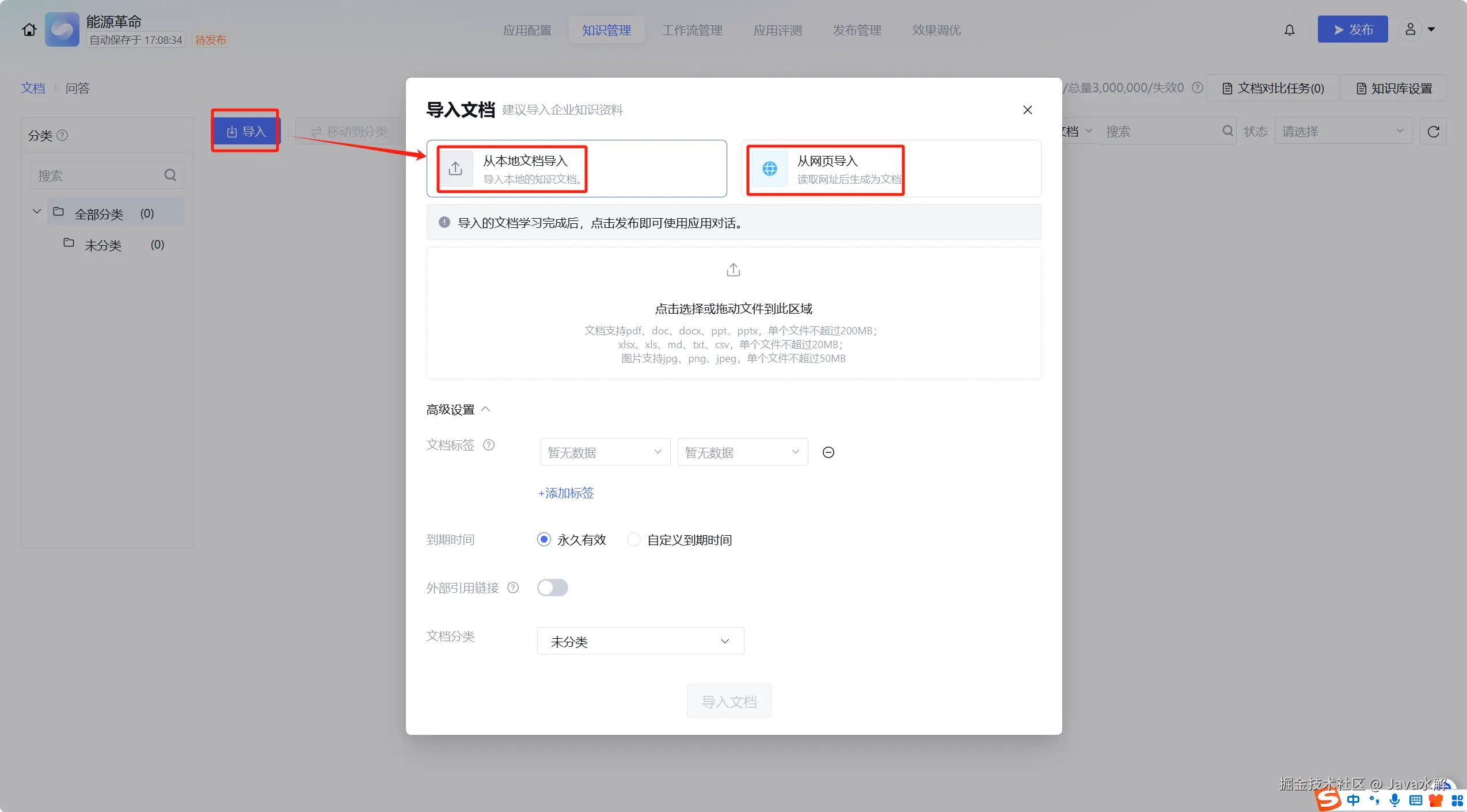Open the notification bell

1289,30
